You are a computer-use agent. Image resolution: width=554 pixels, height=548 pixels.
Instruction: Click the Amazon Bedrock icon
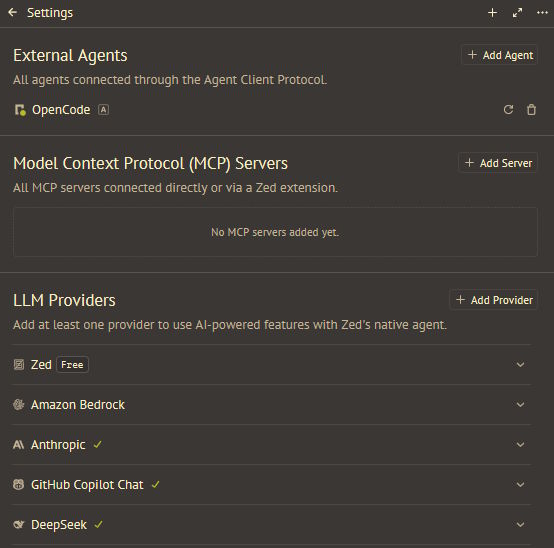point(18,404)
